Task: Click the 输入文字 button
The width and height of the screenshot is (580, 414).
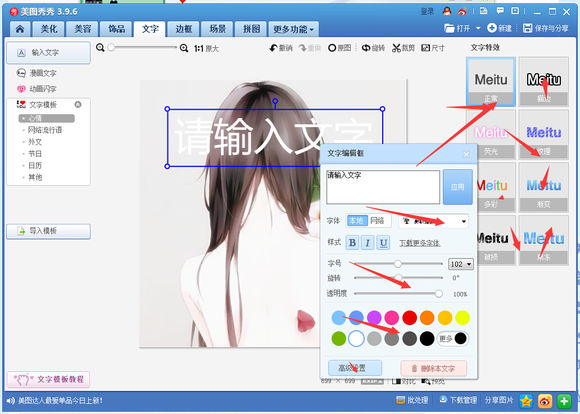Action: [x=48, y=53]
